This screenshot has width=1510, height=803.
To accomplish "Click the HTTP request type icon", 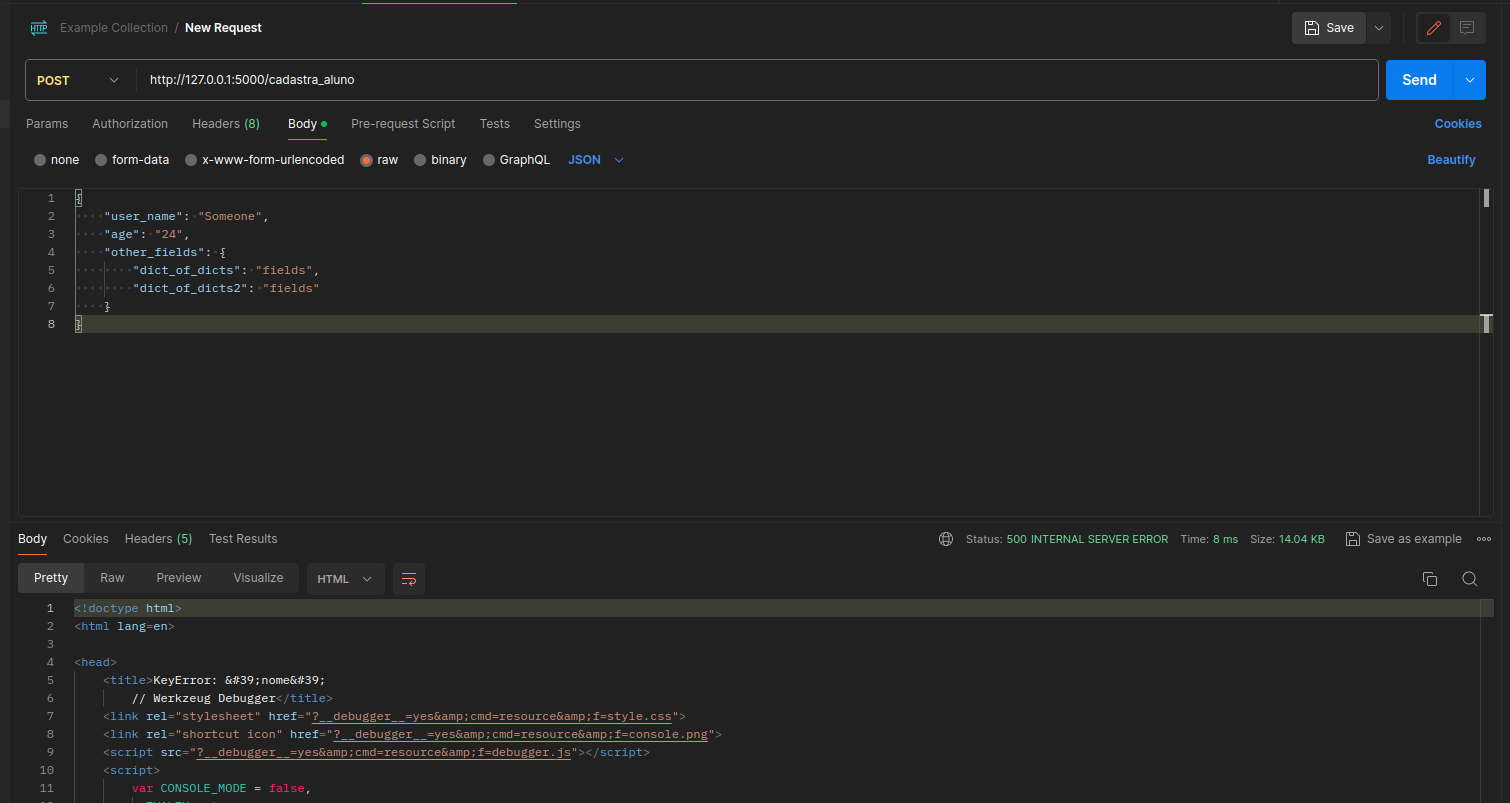I will coord(39,28).
